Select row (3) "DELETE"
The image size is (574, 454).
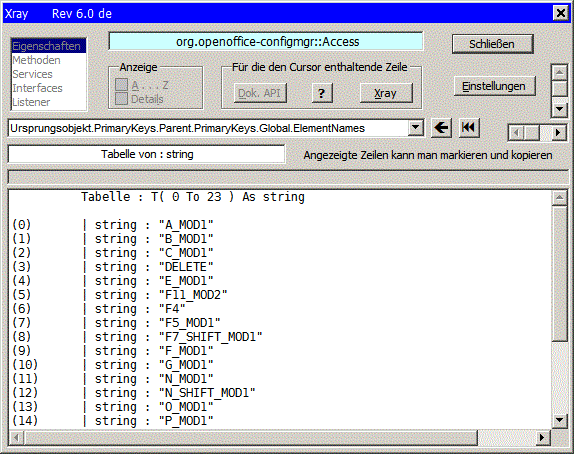coord(280,267)
